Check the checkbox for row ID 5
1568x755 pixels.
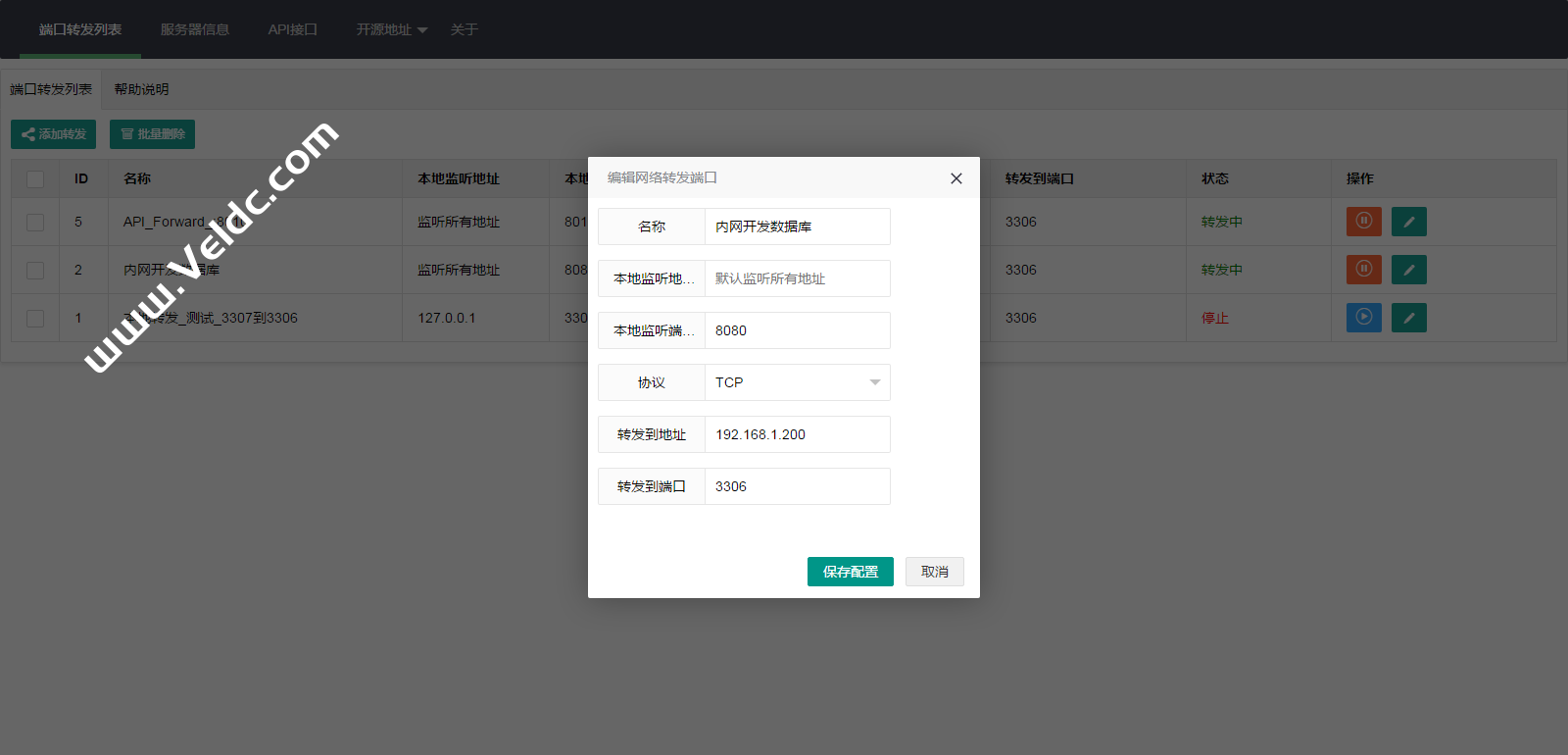pos(35,223)
